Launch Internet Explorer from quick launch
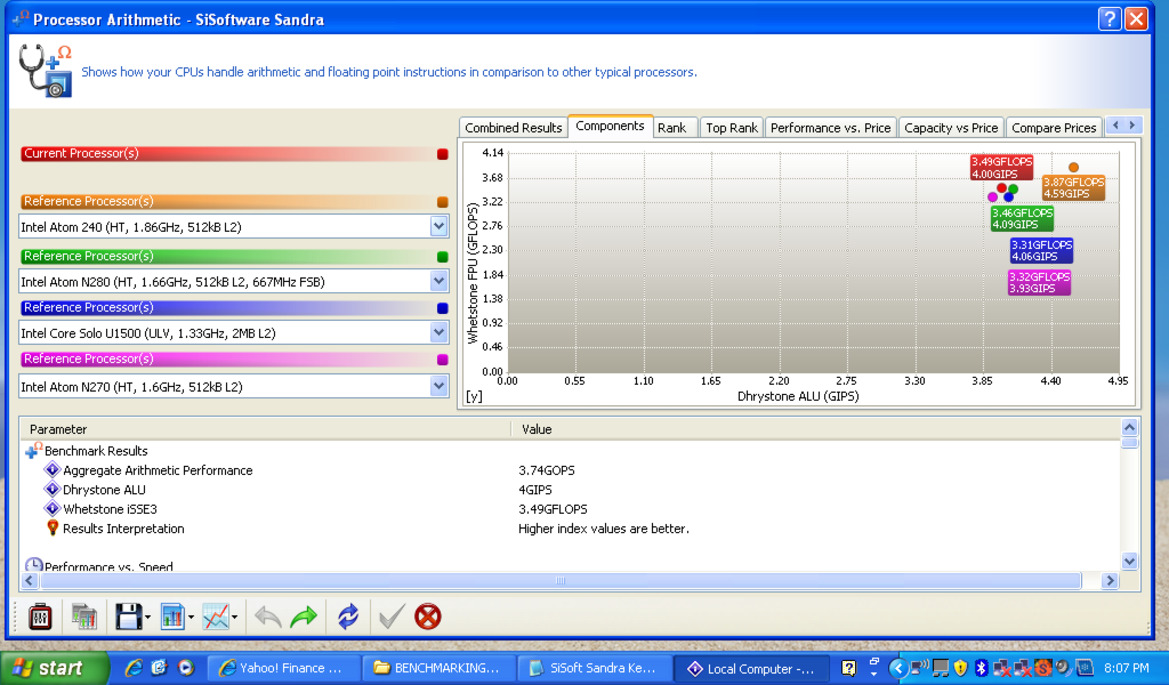Screen dimensions: 1169x685 (134, 668)
